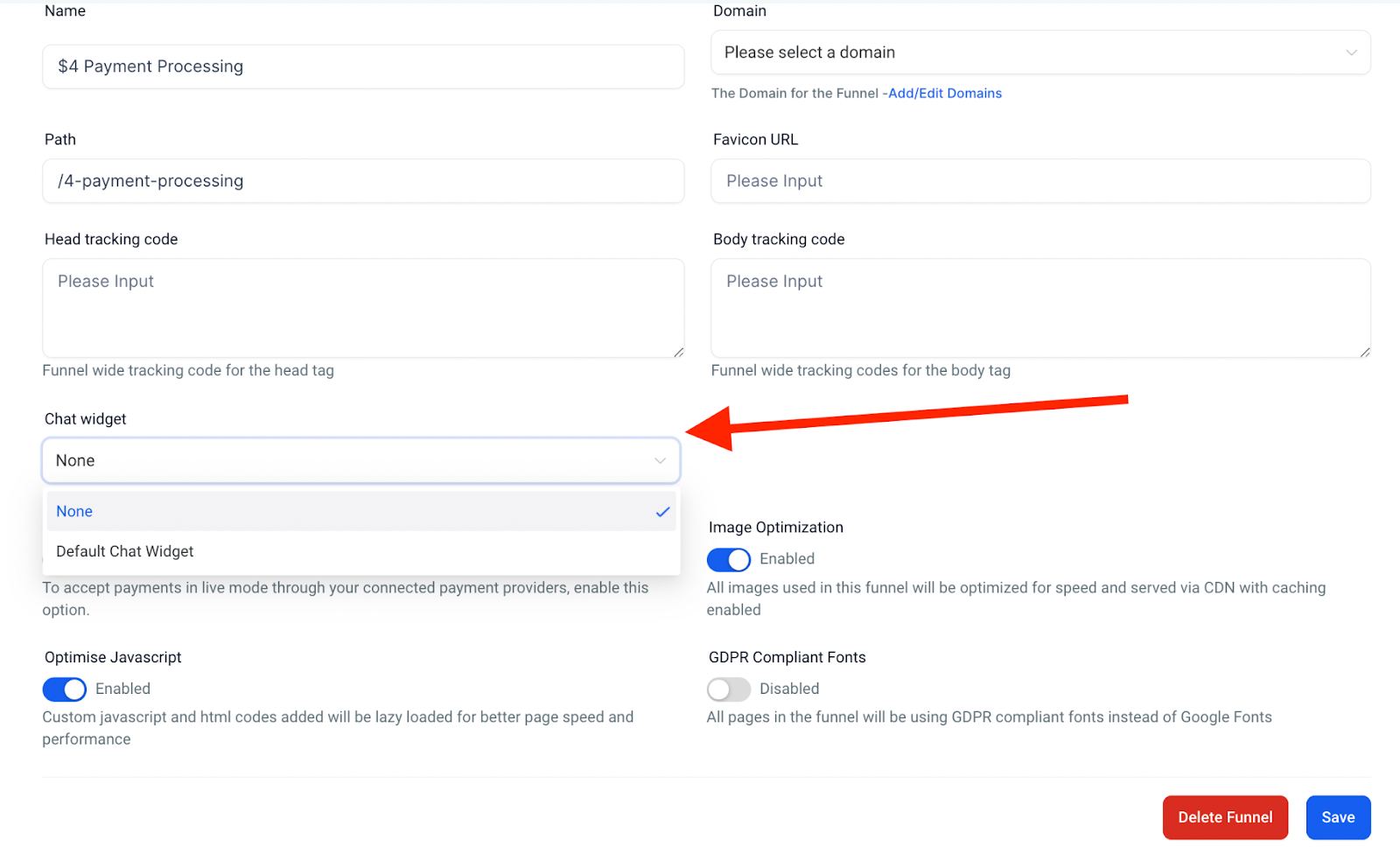Screen dimensions: 1400x847
Task: Click inside the Head tracking code textarea
Action: (x=363, y=308)
